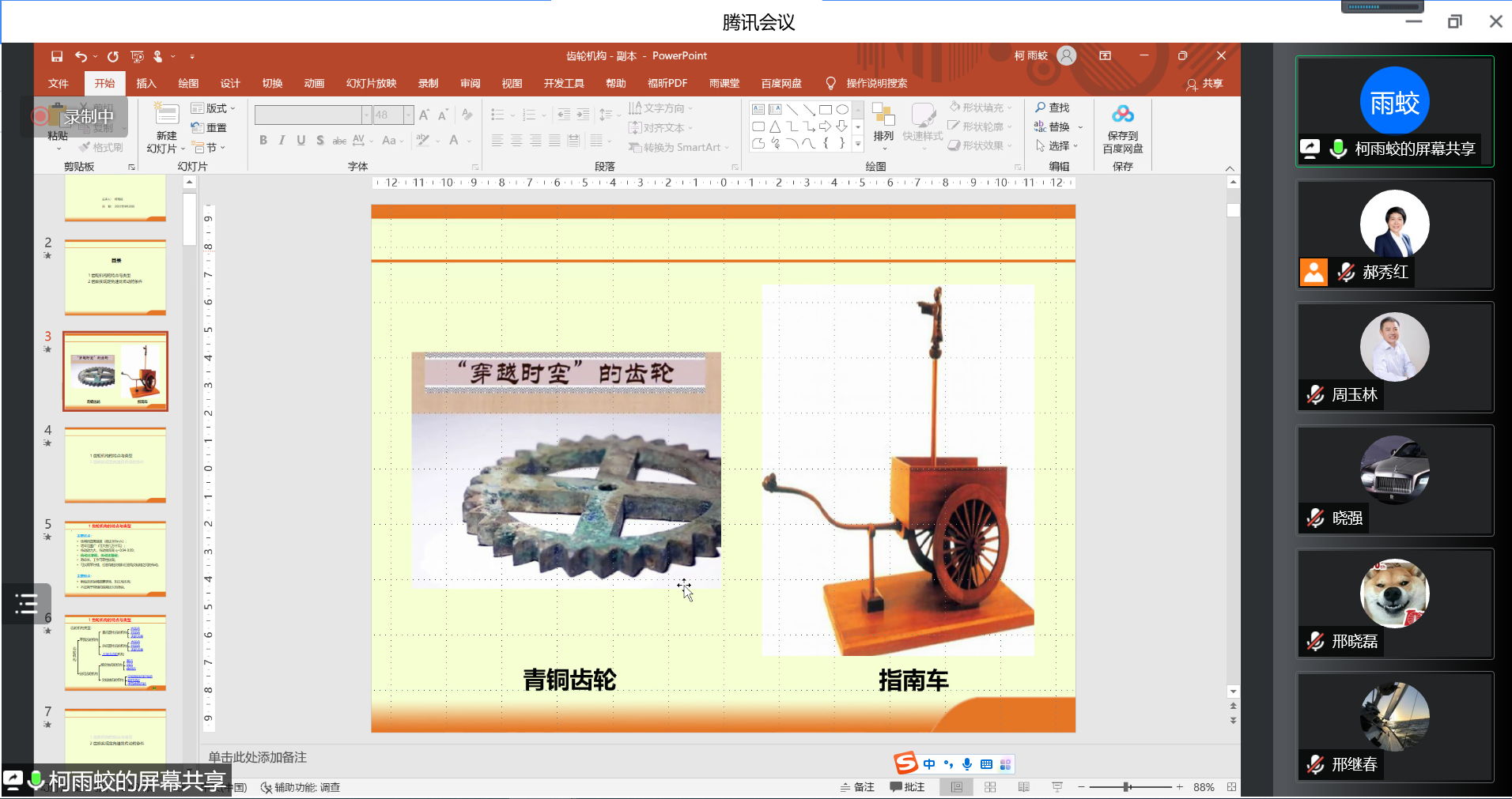Select the rectangle shape in the shapes gallery
The image size is (1512, 799).
tap(826, 110)
